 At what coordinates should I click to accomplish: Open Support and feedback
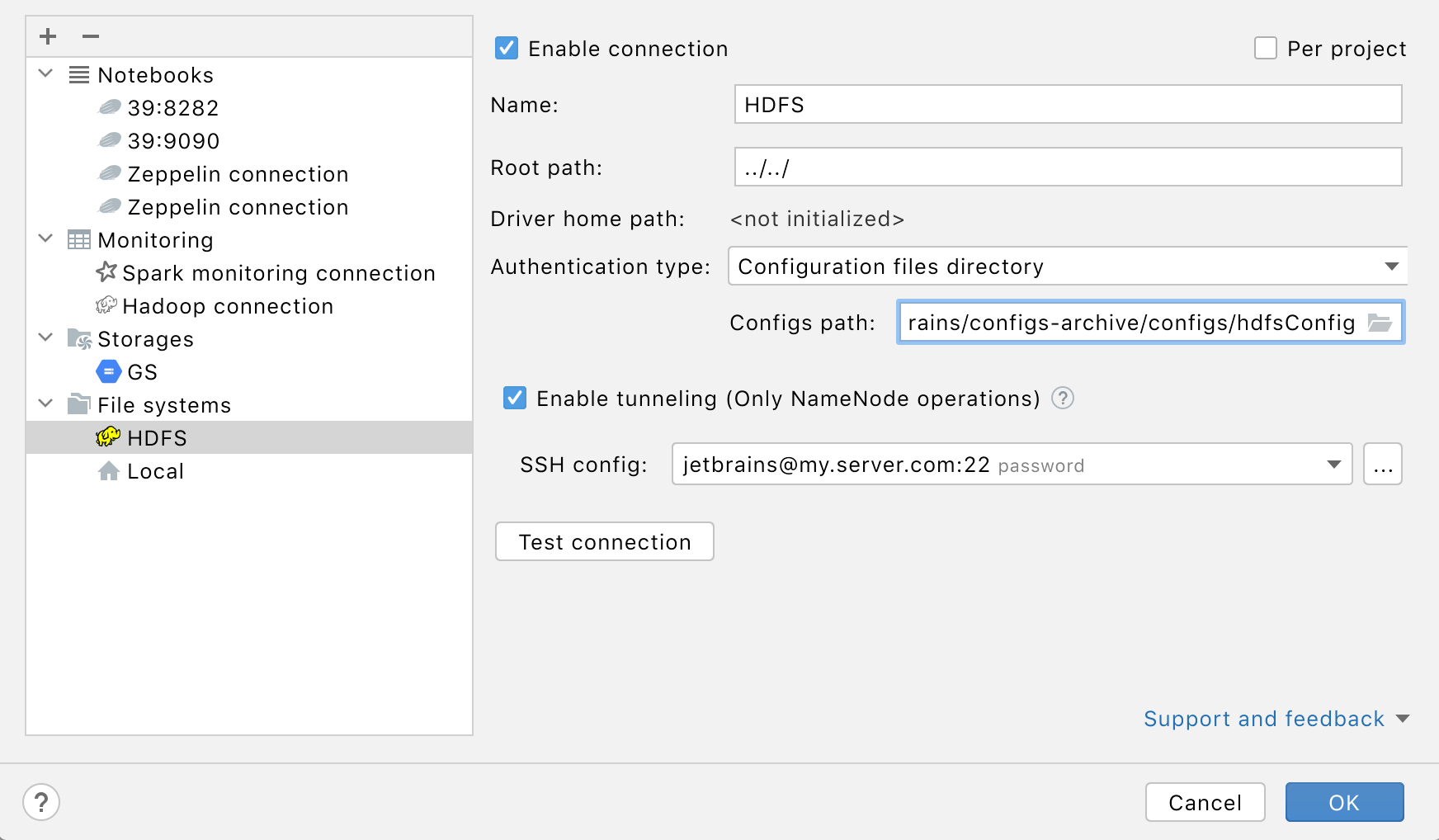pos(1263,719)
